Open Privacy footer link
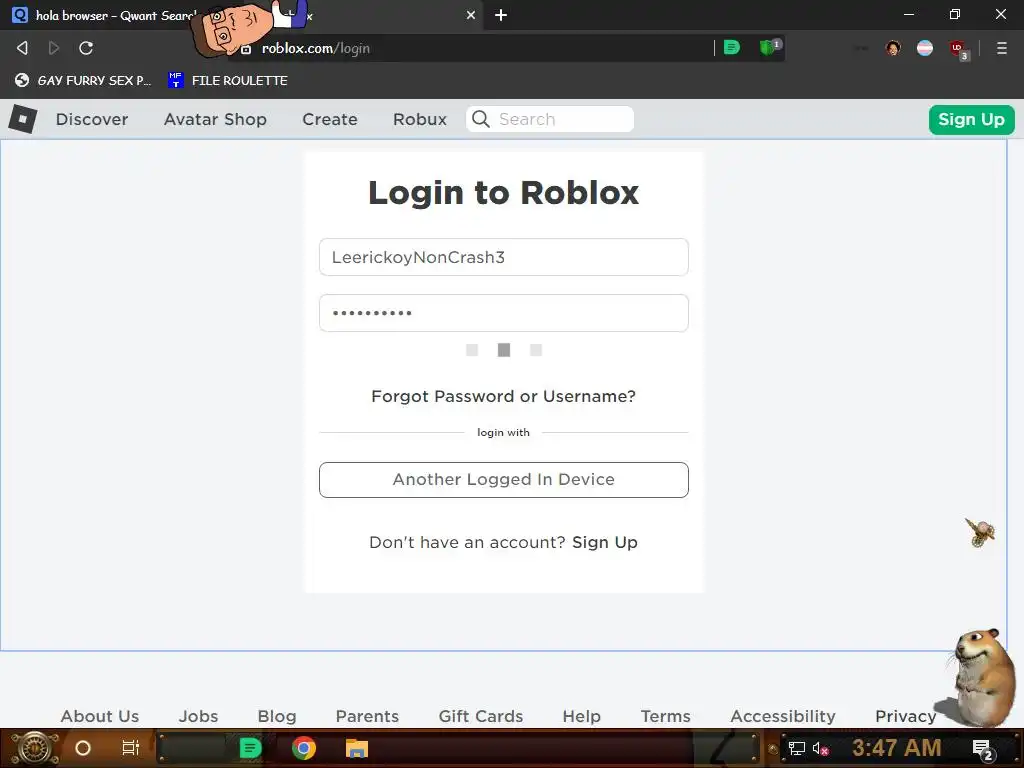1024x768 pixels. (x=905, y=716)
